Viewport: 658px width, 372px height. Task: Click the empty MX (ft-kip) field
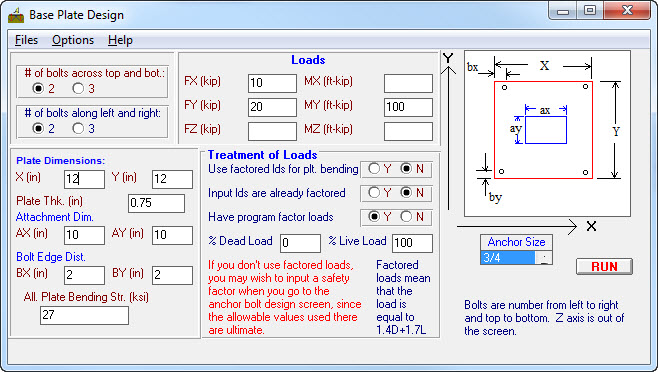pyautogui.click(x=408, y=83)
